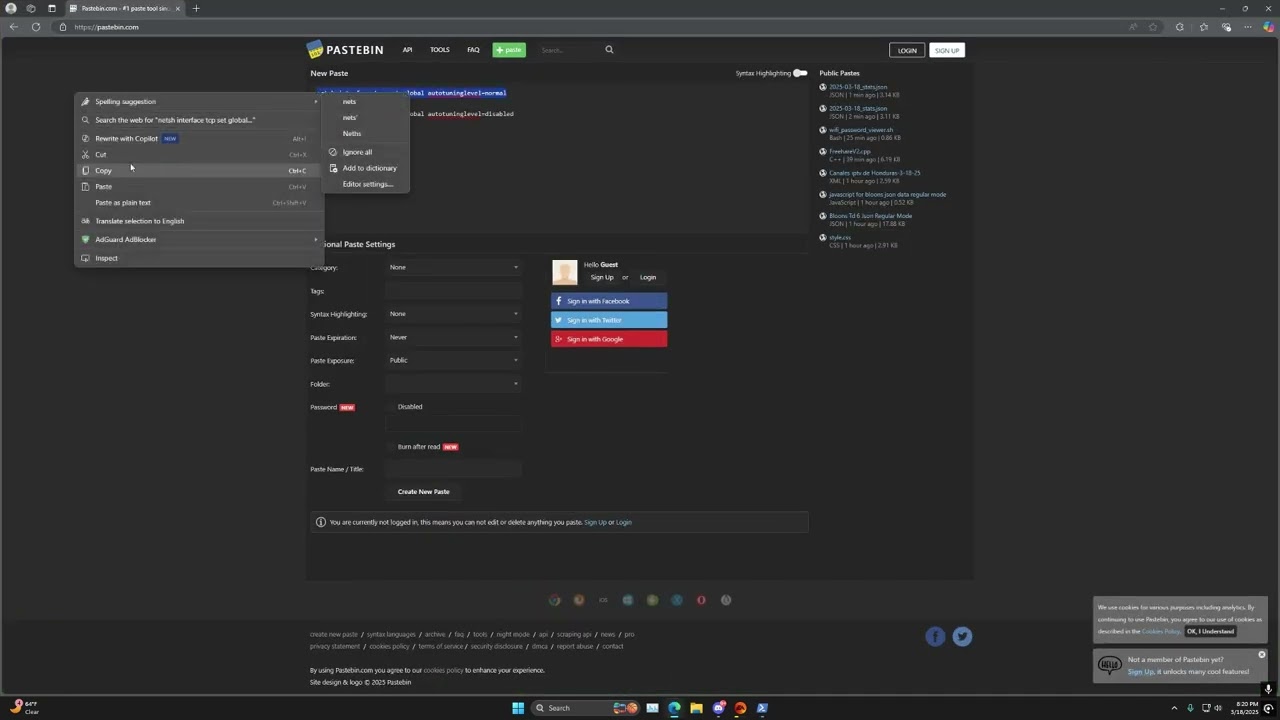Open Editor settings from submenu
The image size is (1280, 720).
[x=366, y=184]
